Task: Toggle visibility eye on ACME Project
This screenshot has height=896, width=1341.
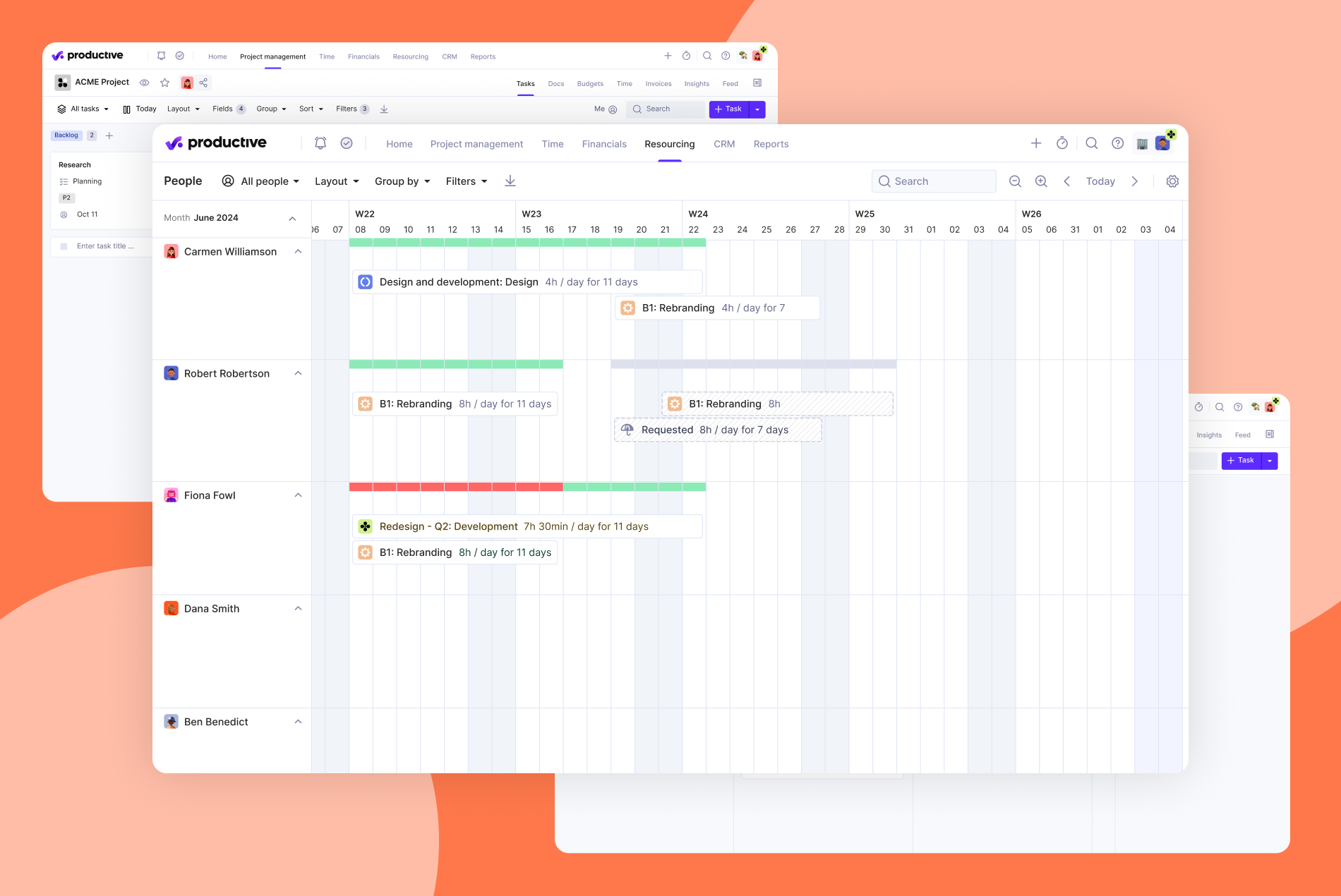Action: (145, 83)
